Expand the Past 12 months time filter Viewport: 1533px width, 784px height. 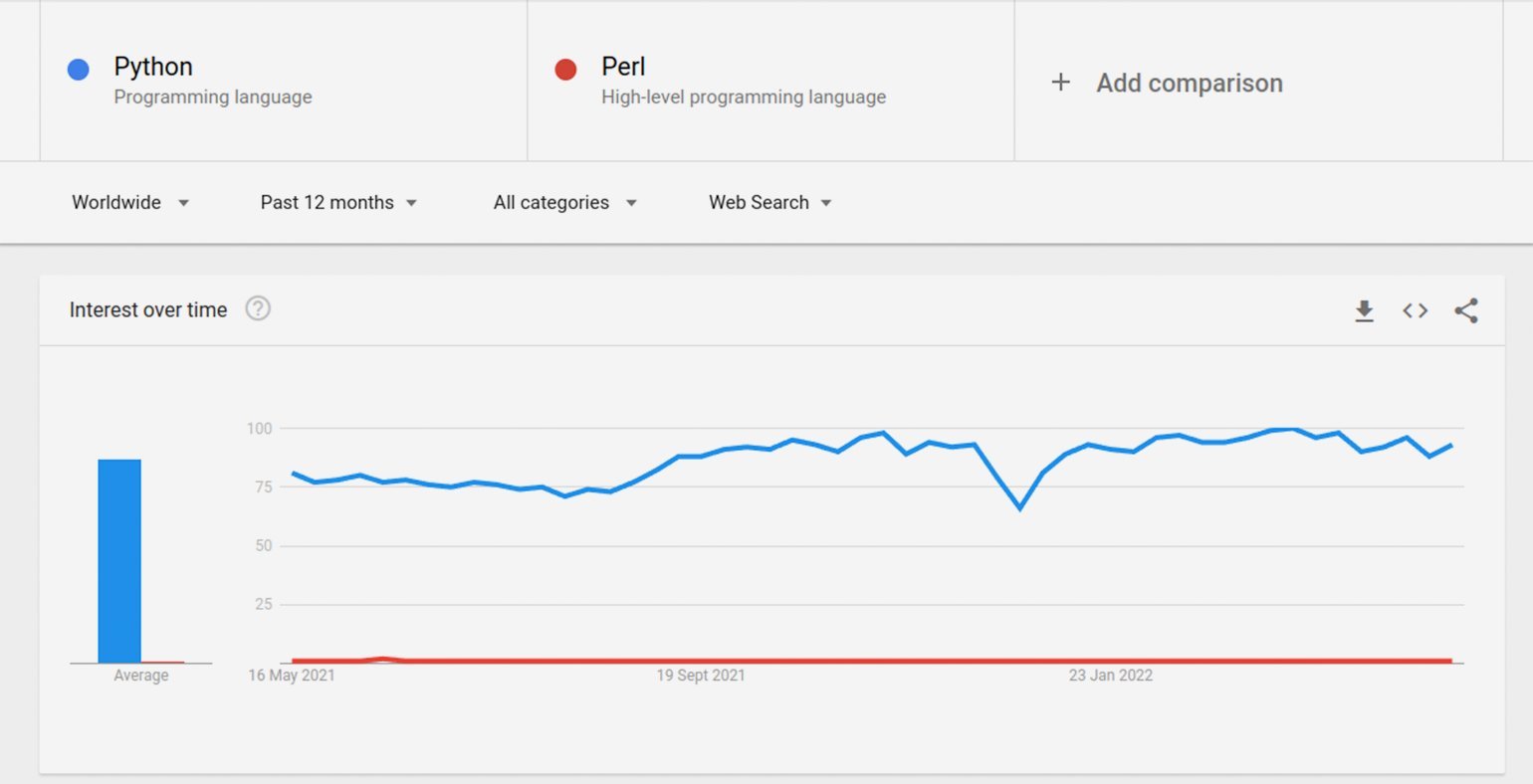(338, 202)
